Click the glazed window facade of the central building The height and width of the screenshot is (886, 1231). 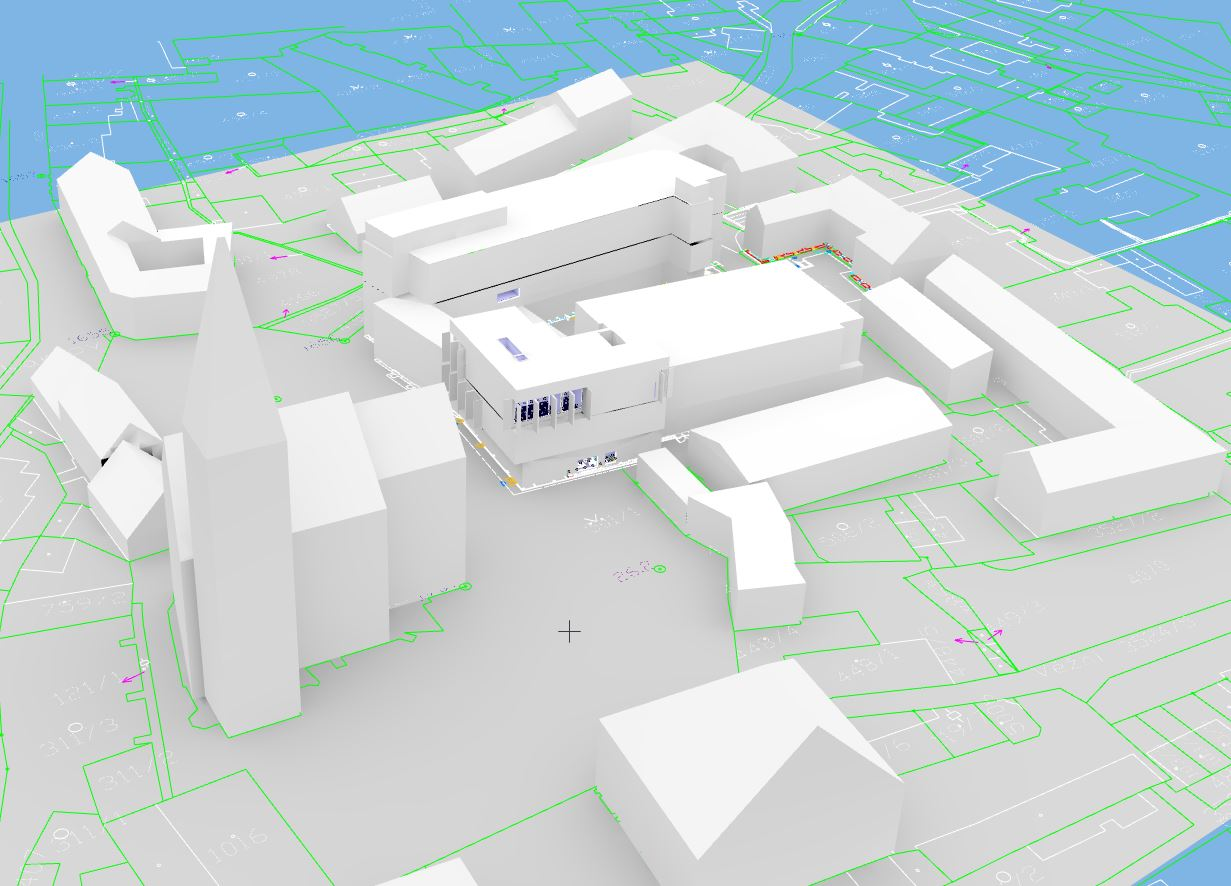coord(545,408)
